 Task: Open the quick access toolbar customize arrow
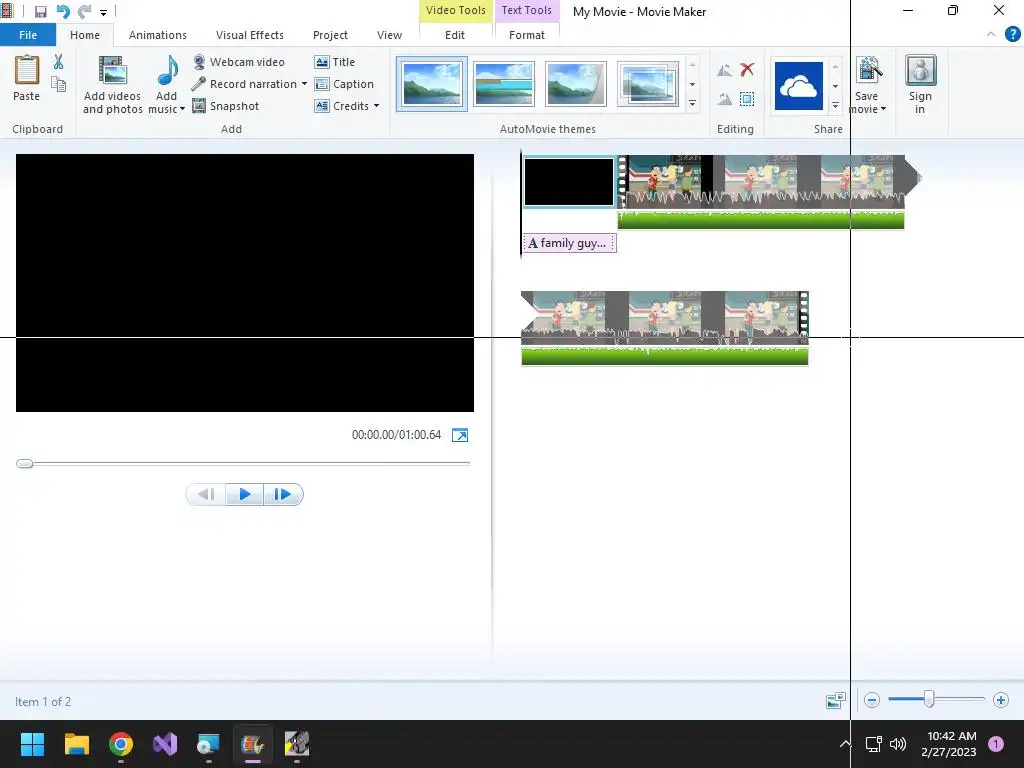click(x=103, y=12)
